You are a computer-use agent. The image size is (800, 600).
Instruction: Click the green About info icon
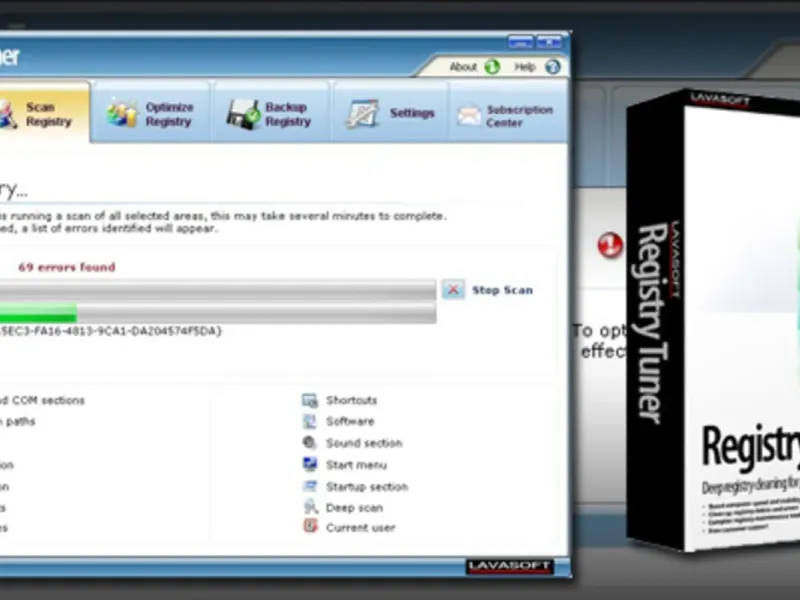(492, 67)
